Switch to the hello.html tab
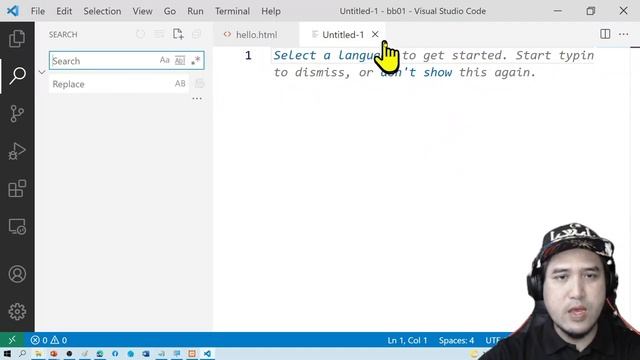 [x=256, y=35]
